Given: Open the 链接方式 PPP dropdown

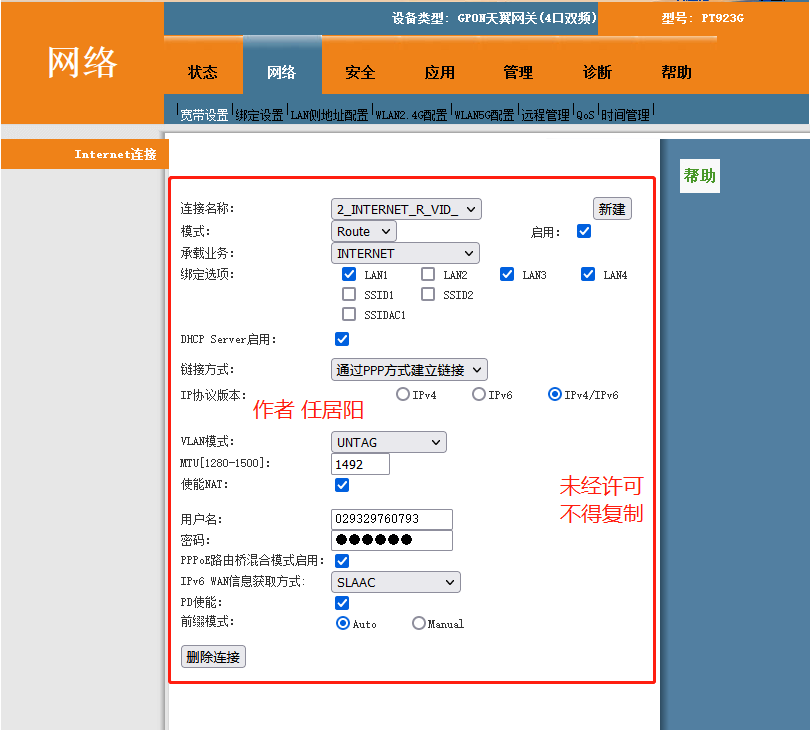Looking at the screenshot, I should (x=409, y=370).
